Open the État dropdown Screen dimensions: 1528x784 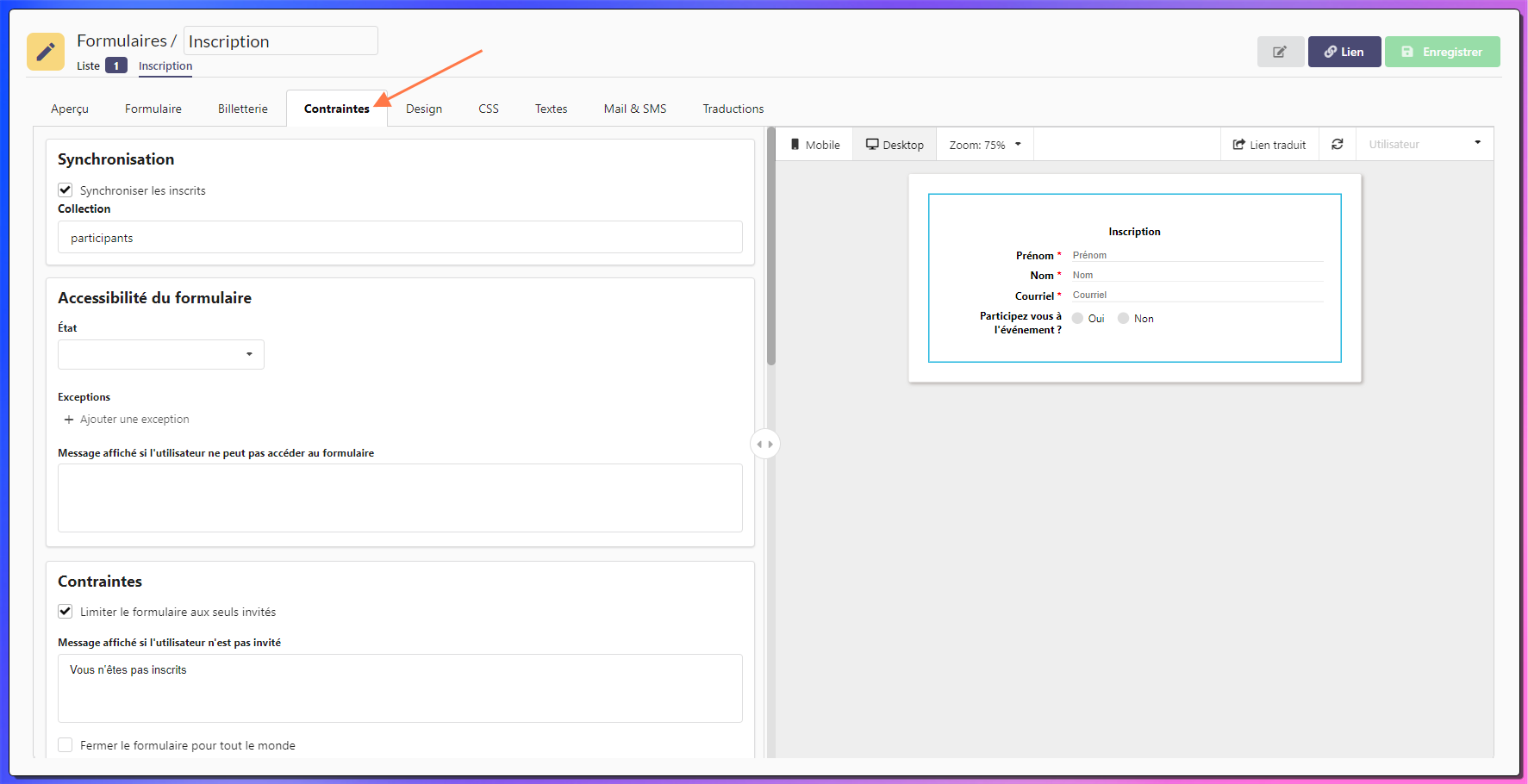click(161, 354)
